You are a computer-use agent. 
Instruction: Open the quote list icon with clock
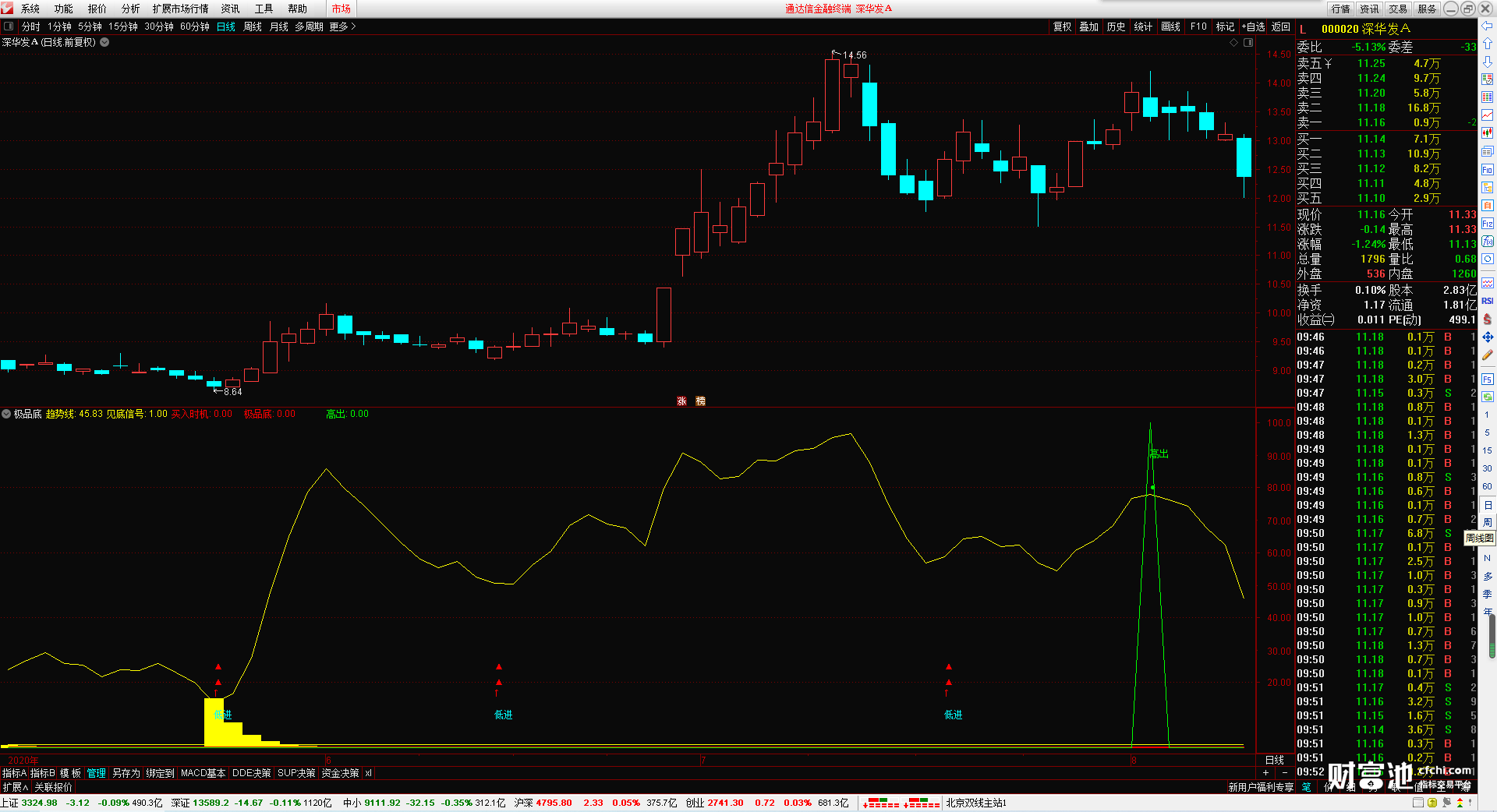pos(1487,79)
